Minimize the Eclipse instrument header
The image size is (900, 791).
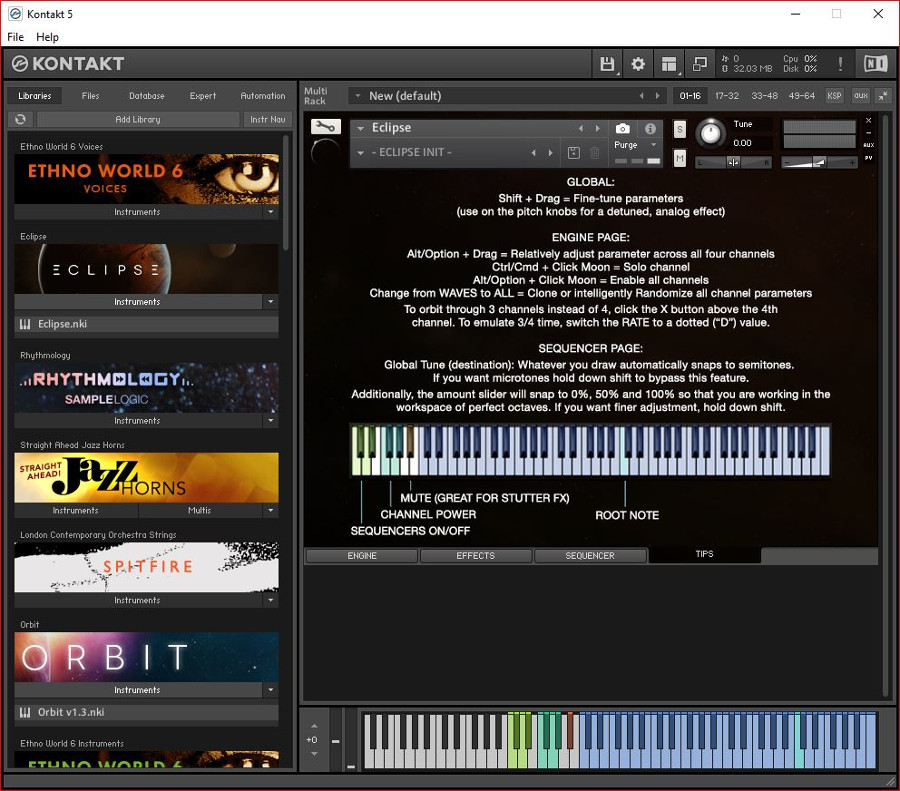(x=868, y=133)
